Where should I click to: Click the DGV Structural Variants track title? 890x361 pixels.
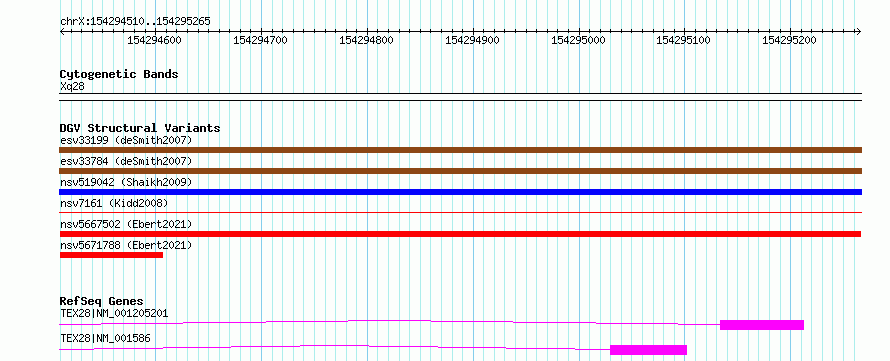pyautogui.click(x=140, y=128)
